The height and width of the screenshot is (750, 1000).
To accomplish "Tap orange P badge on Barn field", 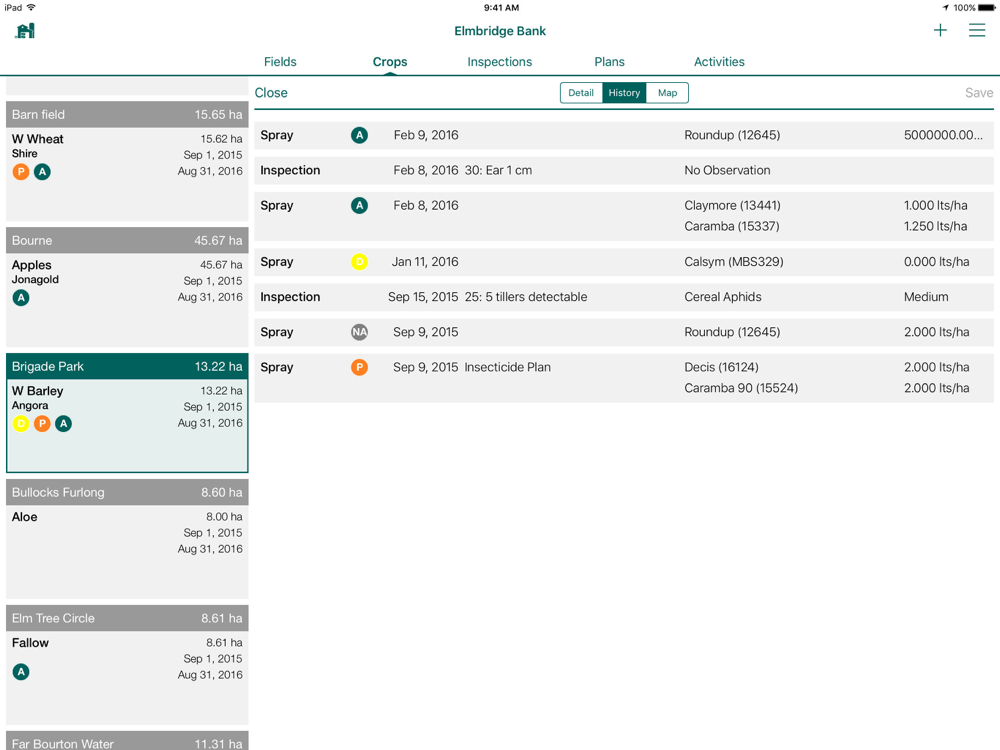I will click(21, 172).
